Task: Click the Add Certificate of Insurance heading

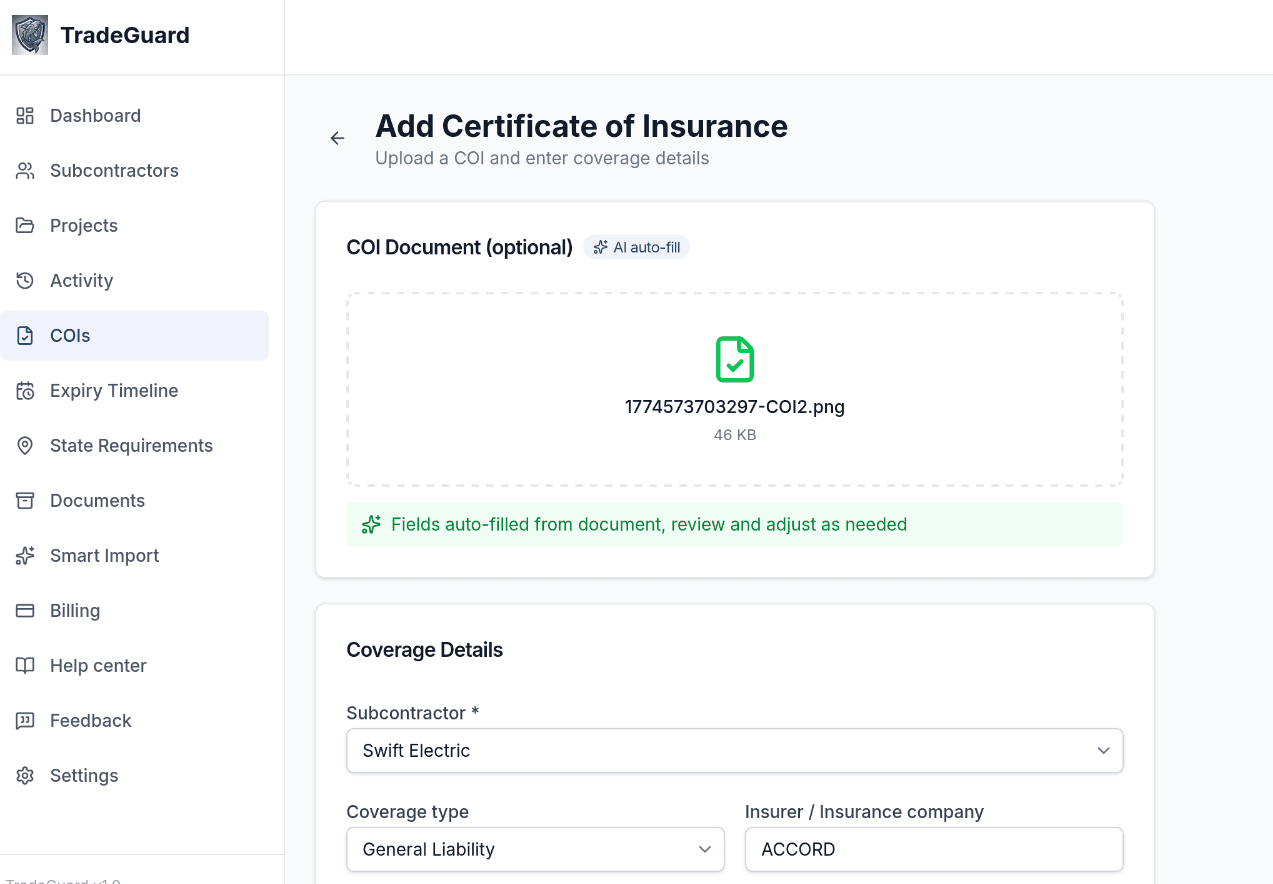Action: [581, 127]
